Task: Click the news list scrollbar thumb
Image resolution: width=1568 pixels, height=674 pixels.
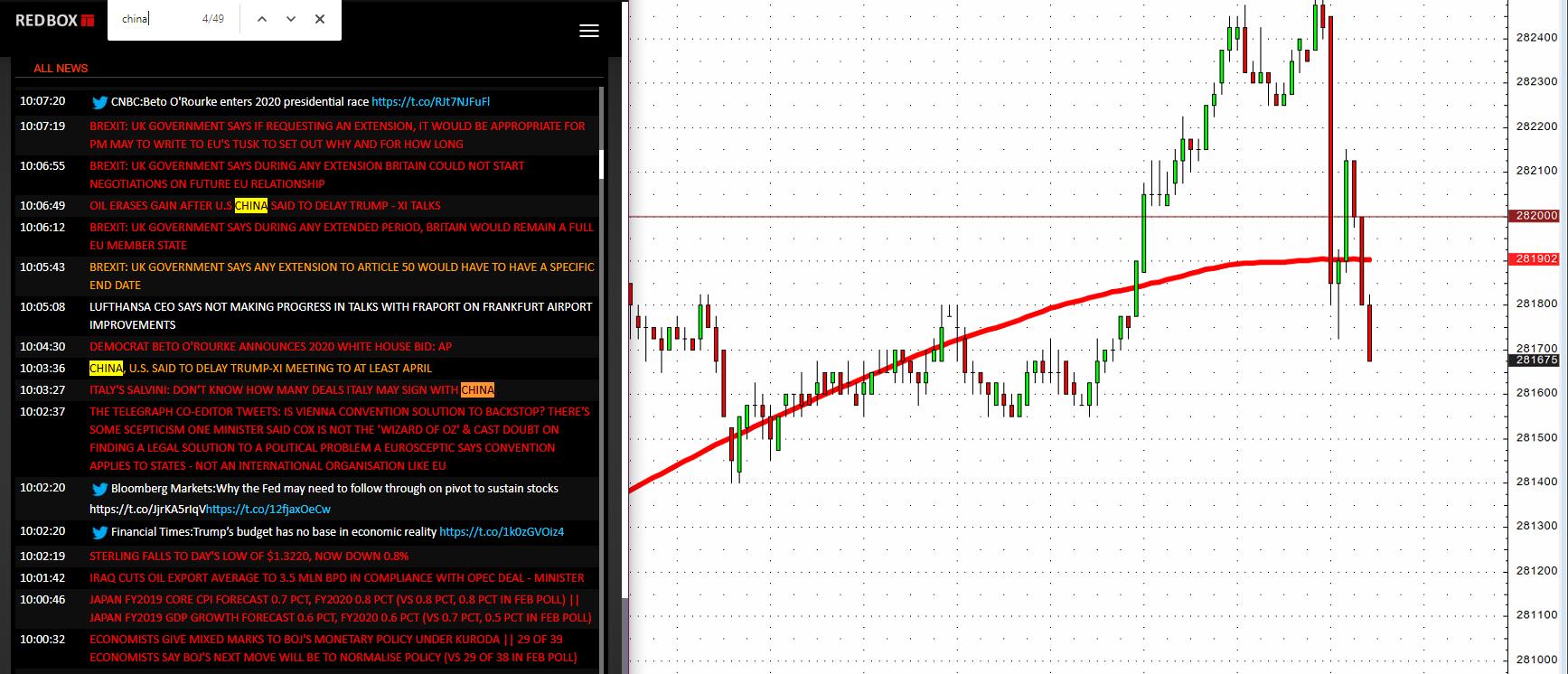Action: [x=601, y=164]
